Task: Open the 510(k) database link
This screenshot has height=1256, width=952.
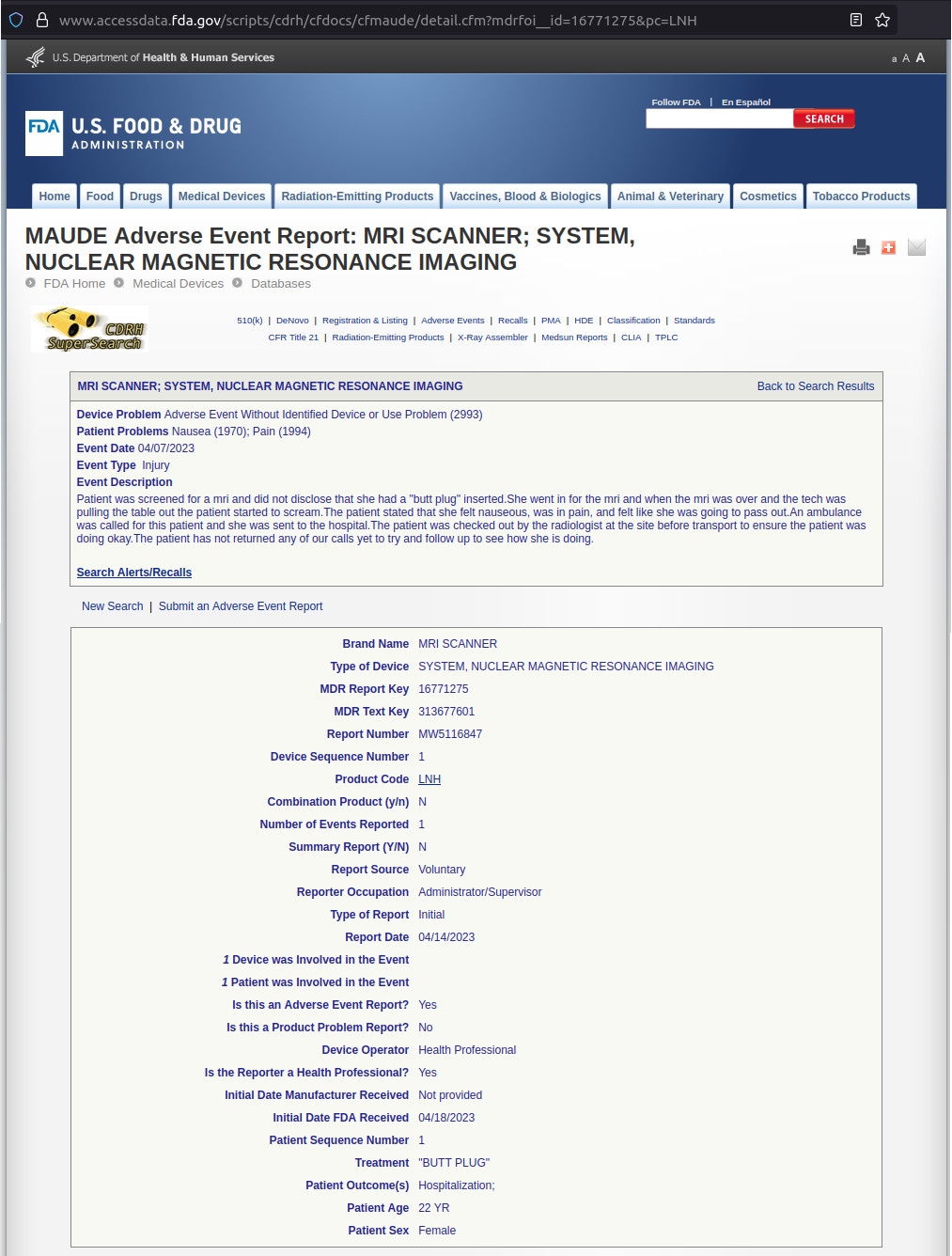Action: click(250, 321)
